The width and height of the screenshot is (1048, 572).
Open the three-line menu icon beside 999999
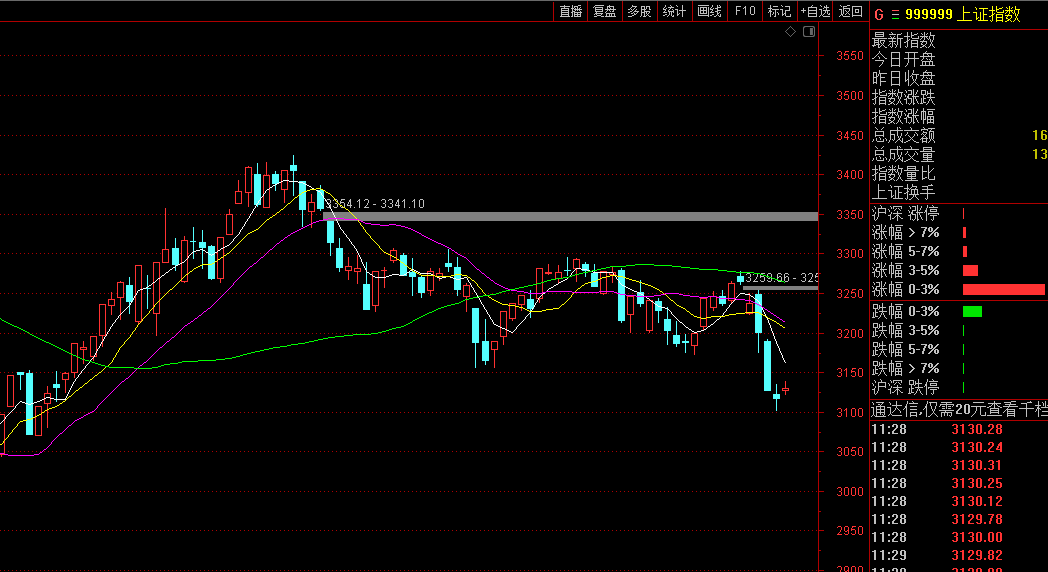click(896, 15)
